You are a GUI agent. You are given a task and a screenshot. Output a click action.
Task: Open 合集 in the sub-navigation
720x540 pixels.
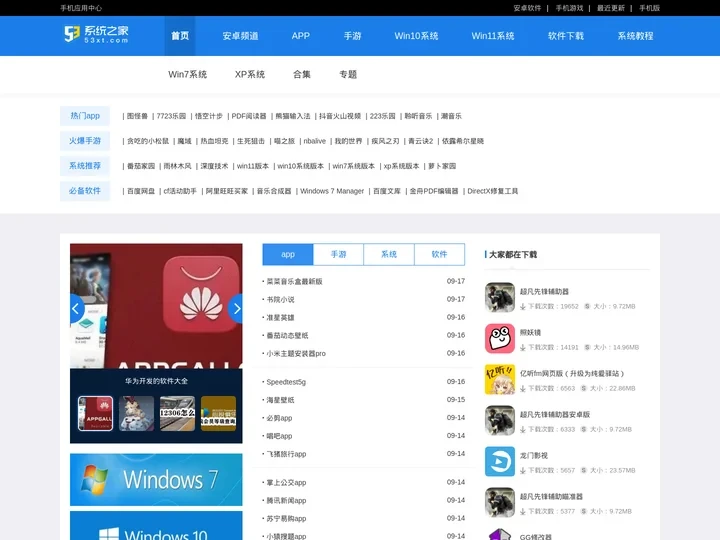click(x=302, y=74)
